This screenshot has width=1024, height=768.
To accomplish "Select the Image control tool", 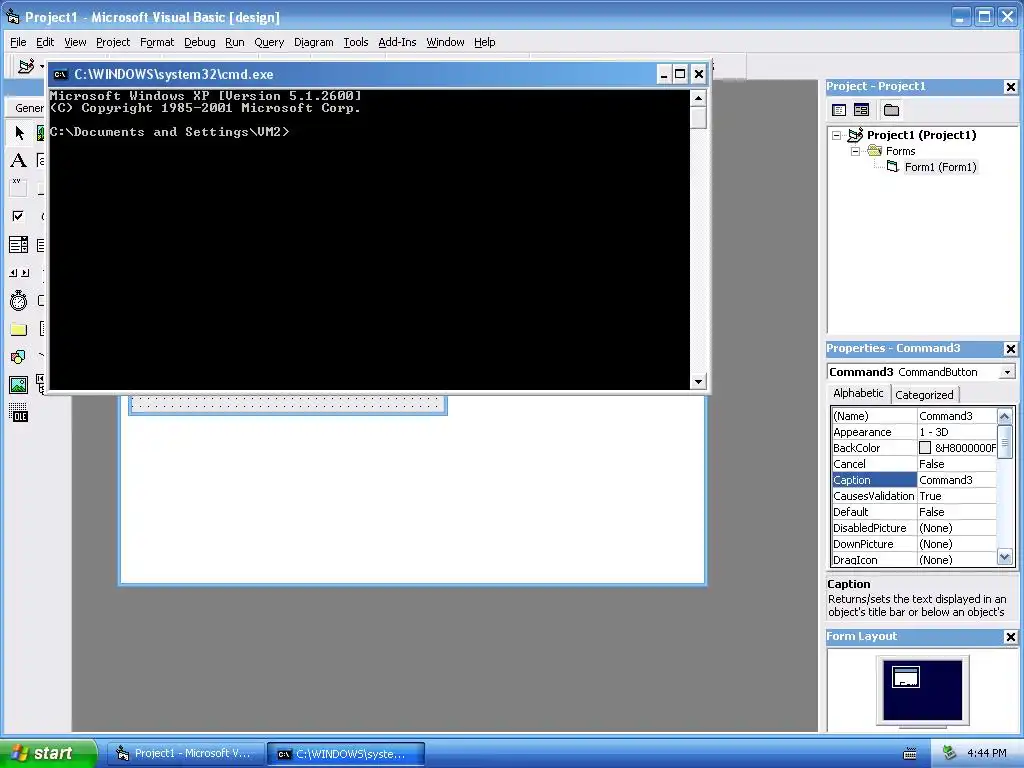I will tap(19, 385).
